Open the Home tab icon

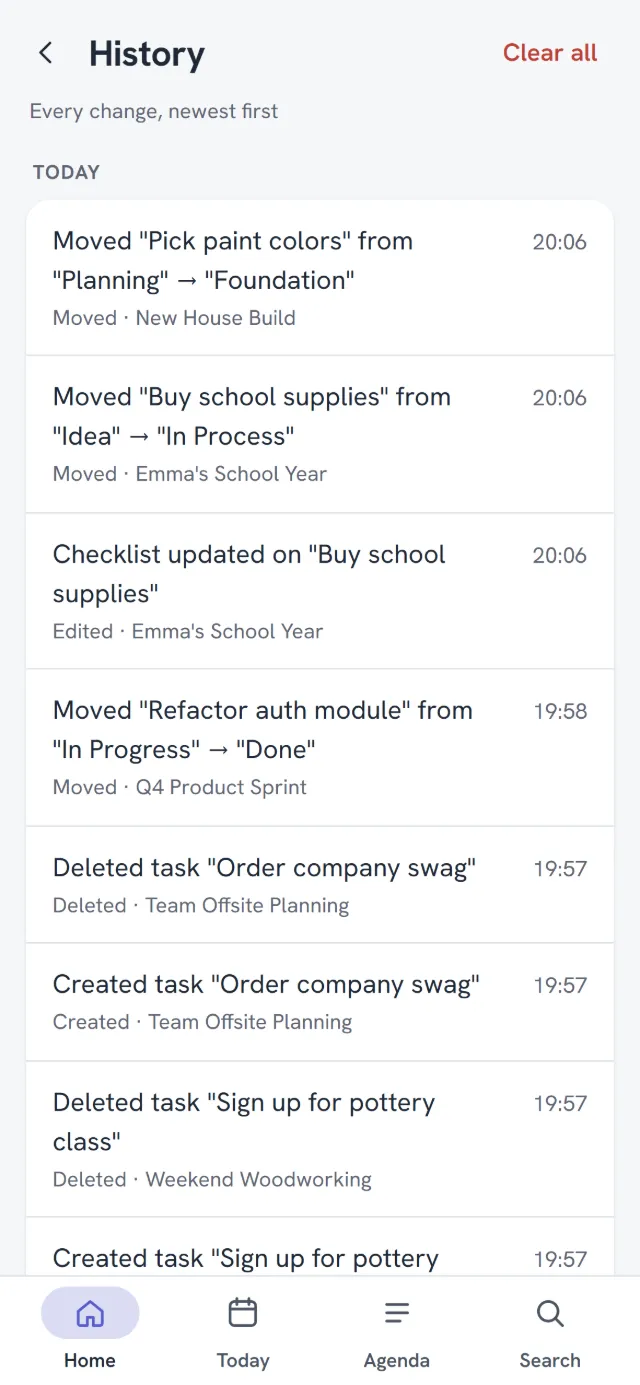90,1313
